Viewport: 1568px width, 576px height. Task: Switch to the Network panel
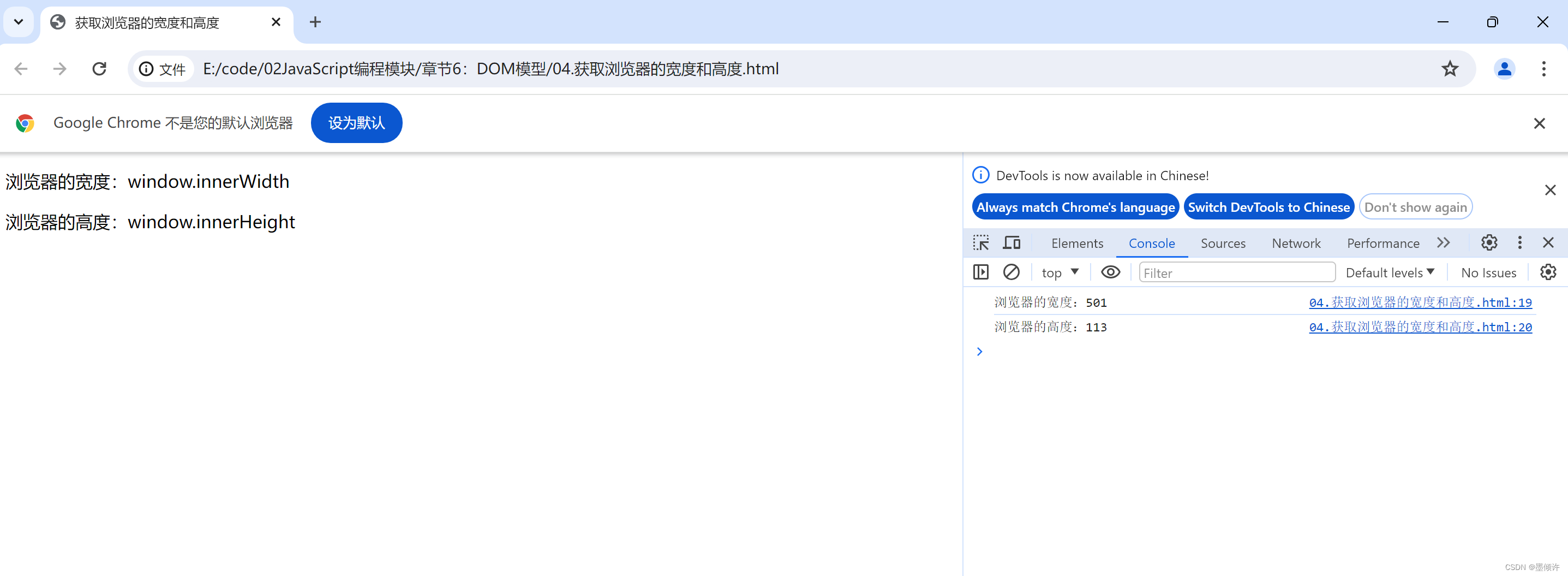click(1296, 243)
